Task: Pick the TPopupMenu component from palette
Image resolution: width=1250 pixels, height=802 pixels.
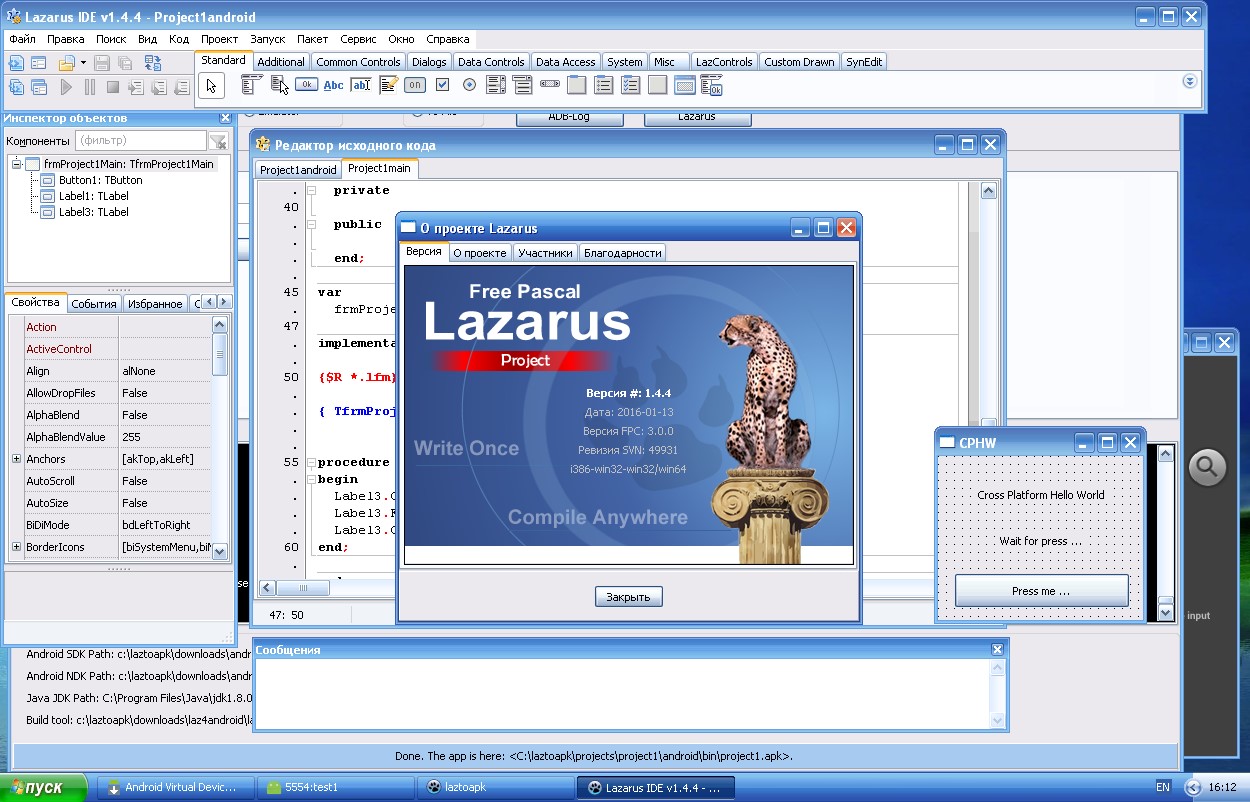Action: 279,85
